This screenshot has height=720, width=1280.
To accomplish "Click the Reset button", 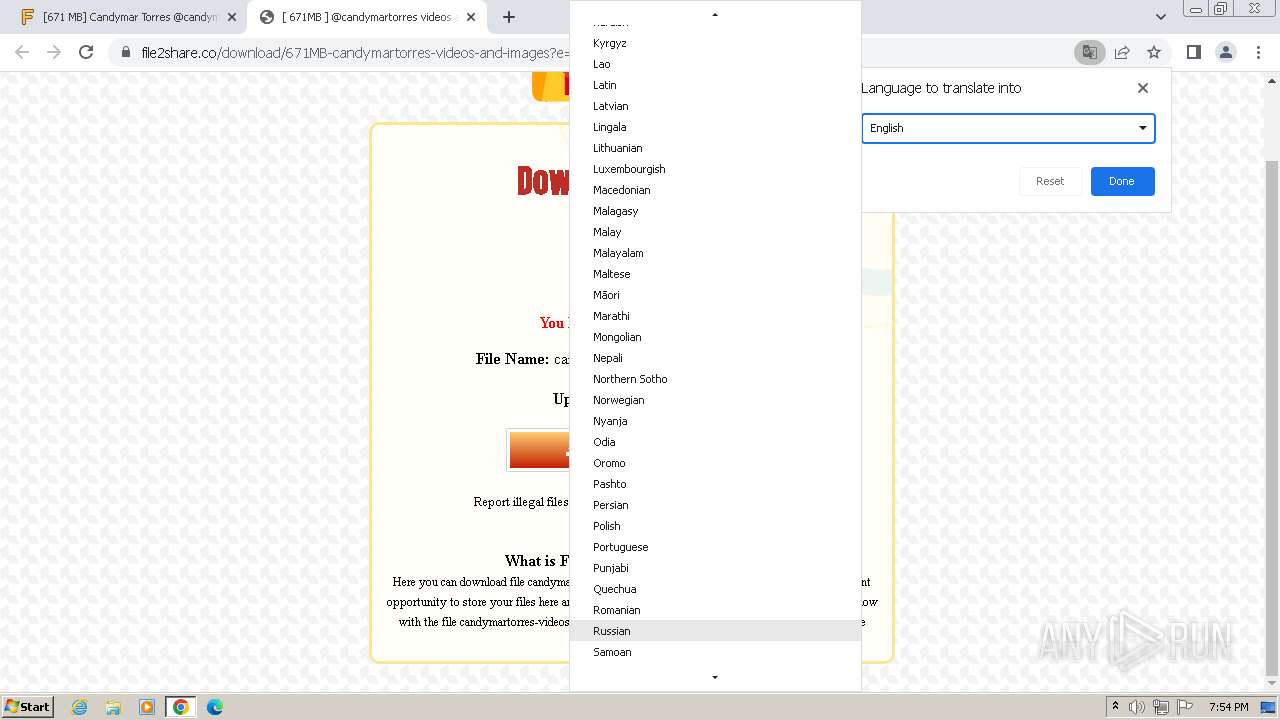I will pyautogui.click(x=1050, y=181).
